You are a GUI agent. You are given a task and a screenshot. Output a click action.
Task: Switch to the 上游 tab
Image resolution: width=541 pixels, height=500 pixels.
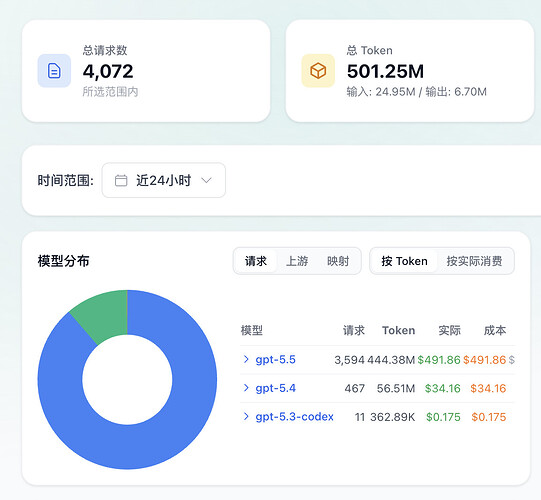[x=297, y=261]
